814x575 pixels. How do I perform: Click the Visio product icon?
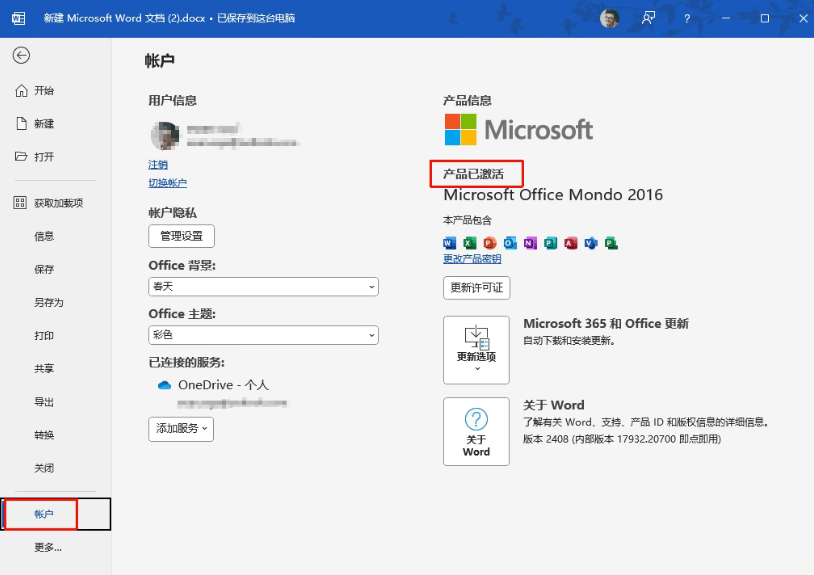(591, 243)
